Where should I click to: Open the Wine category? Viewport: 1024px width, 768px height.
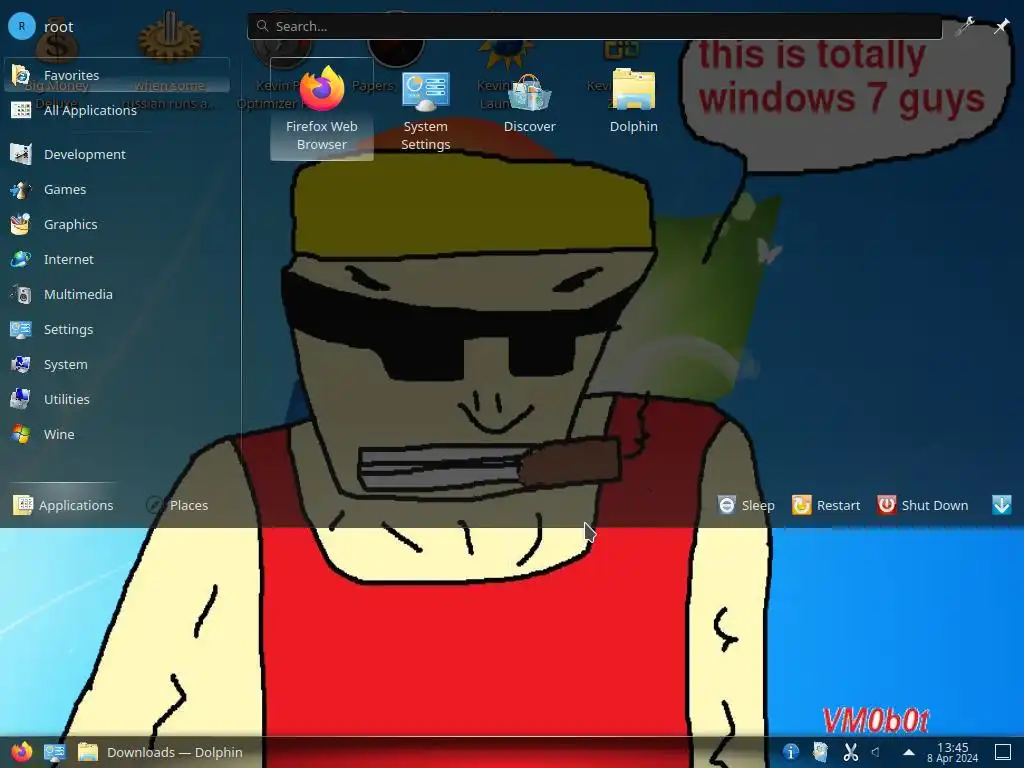pos(117,434)
